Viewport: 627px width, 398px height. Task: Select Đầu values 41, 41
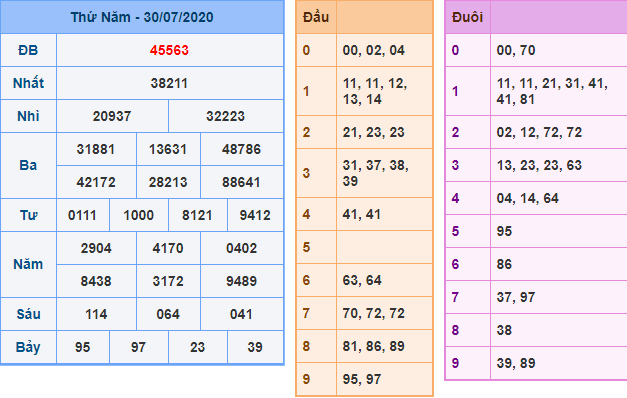tap(361, 214)
